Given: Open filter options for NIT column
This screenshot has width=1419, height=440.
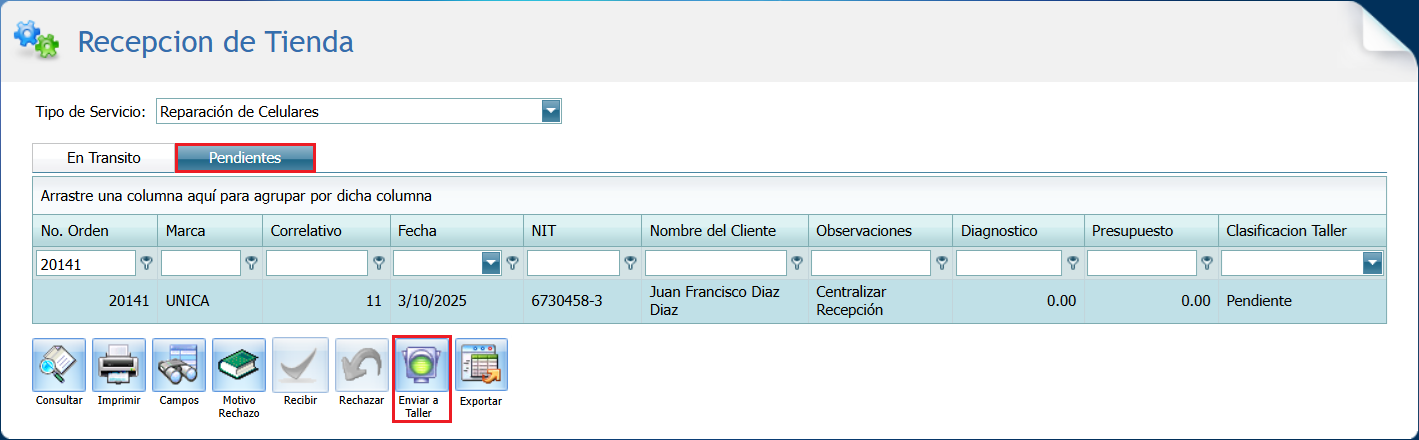Looking at the screenshot, I should [x=630, y=263].
